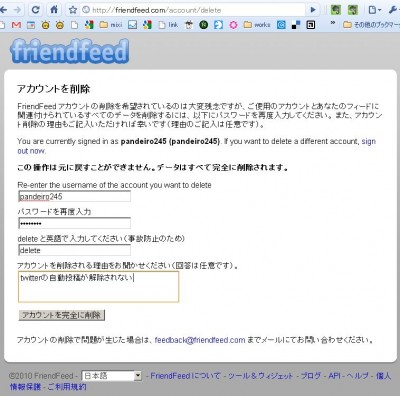Click the feedback@friendfeed.com email link
Viewport: 400px width, 396px height.
pyautogui.click(x=200, y=340)
